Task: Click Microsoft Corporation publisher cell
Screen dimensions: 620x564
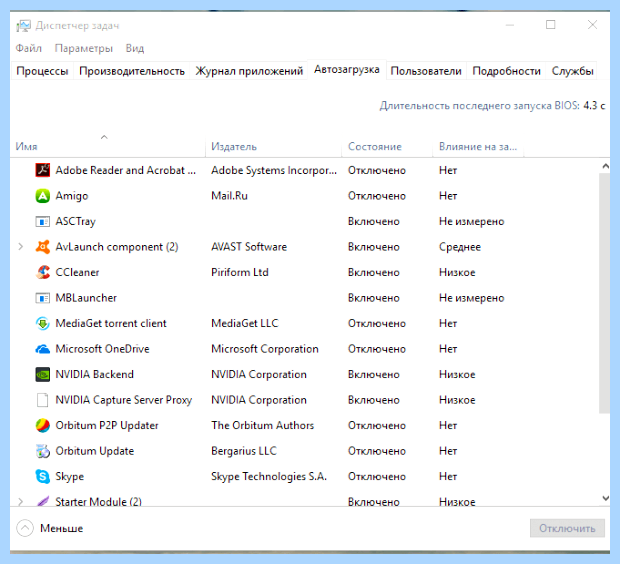Action: [x=265, y=349]
